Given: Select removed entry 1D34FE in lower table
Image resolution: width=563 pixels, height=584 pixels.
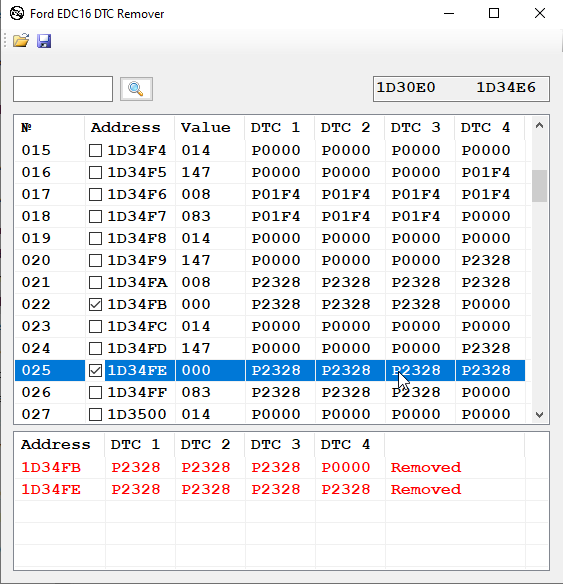Looking at the screenshot, I should (x=270, y=489).
